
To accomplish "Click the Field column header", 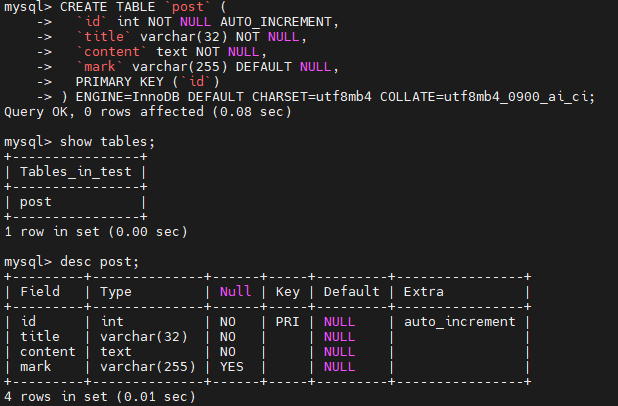I will [40, 291].
